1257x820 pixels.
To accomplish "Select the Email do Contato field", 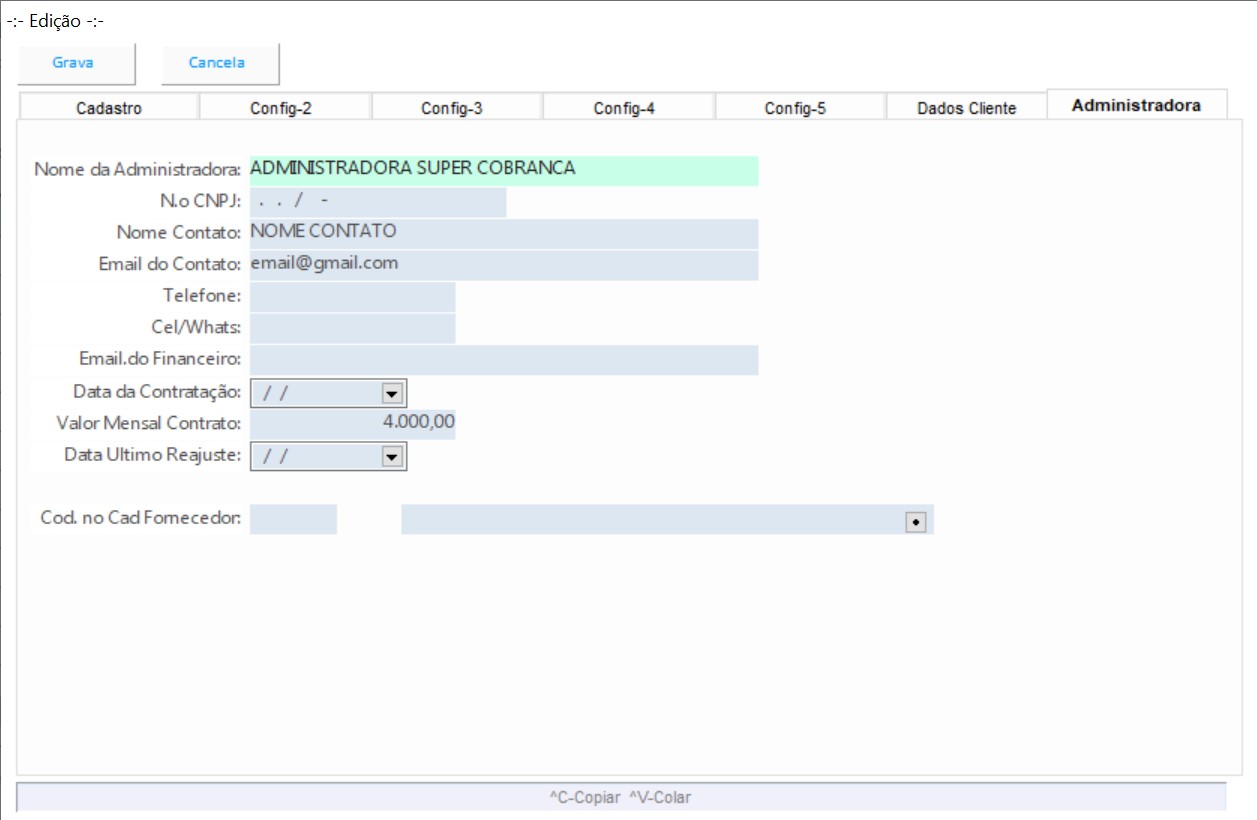I will (503, 265).
